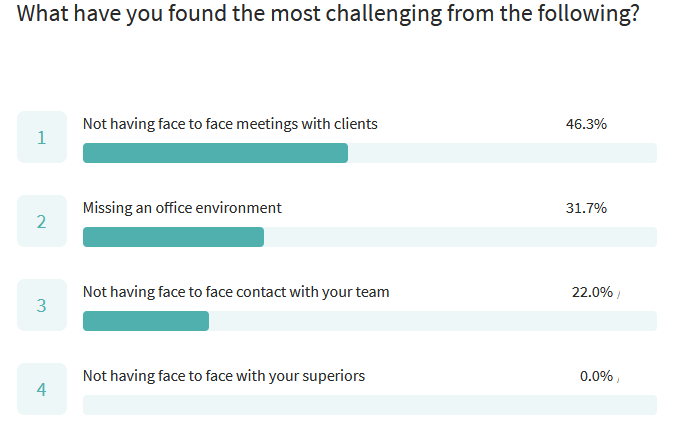Click the 46.3% percentage value
This screenshot has width=682, height=443.
(586, 124)
